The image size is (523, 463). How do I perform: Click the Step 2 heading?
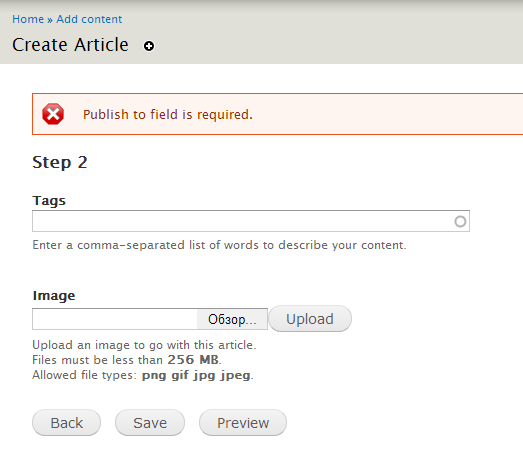(60, 162)
